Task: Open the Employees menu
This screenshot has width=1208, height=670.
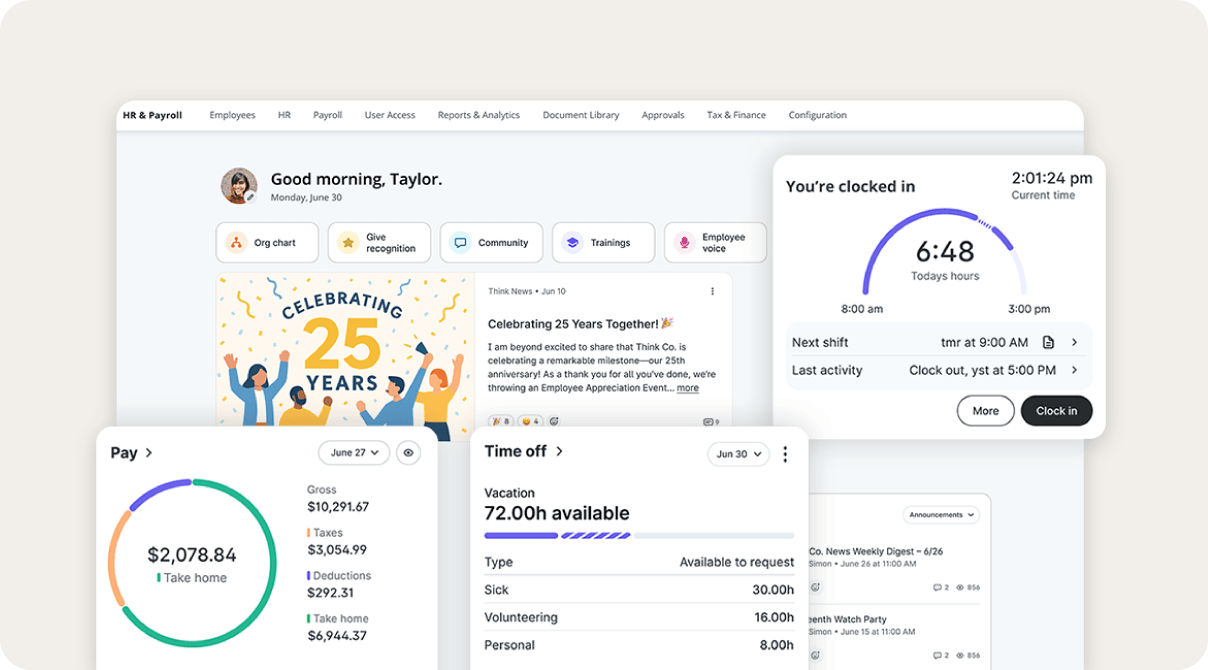Action: point(232,115)
